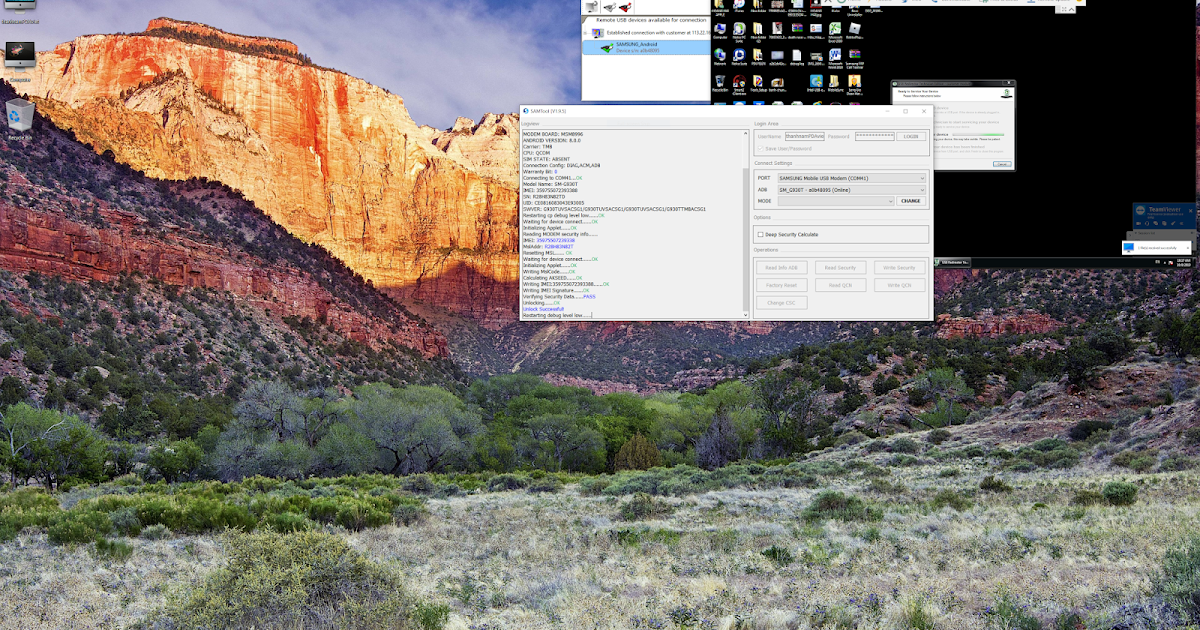Open the ADB device dropdown
The image size is (1200, 630).
852,189
